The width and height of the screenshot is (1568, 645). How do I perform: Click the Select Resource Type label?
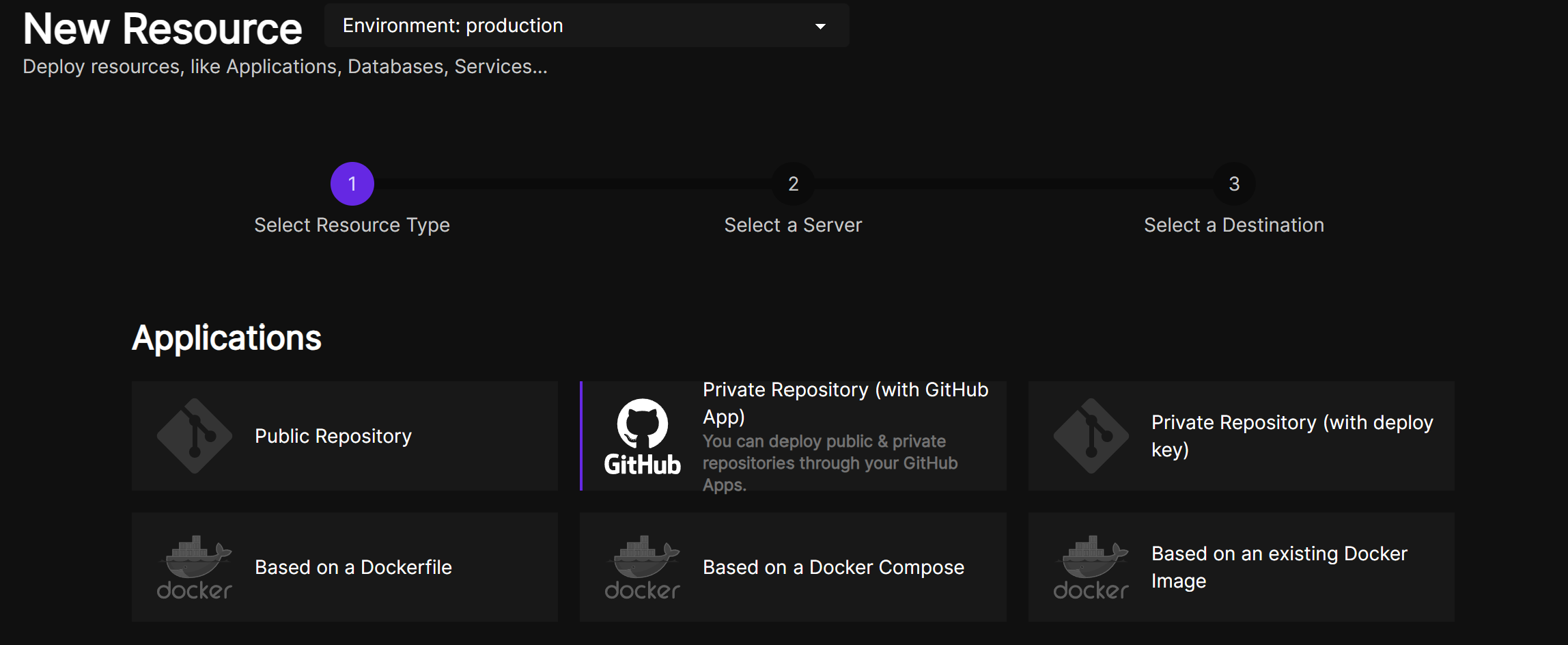click(x=352, y=225)
